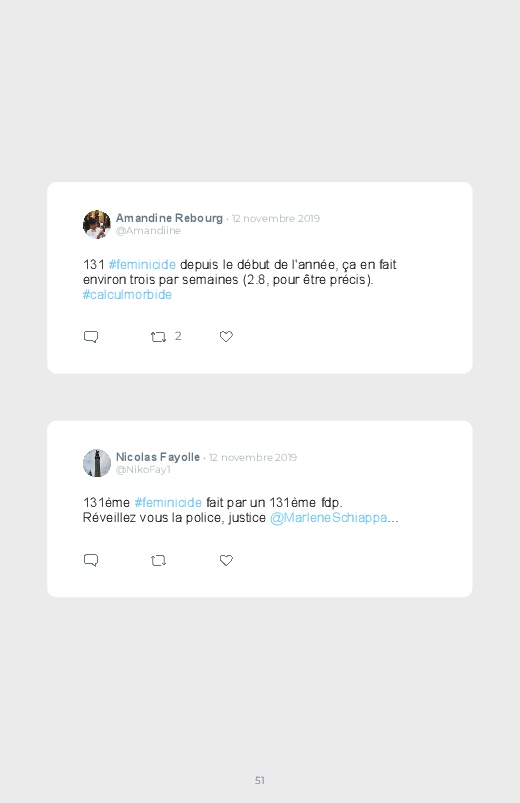The height and width of the screenshot is (803, 520).
Task: Open the @MarleneSchiappa mention
Action: coord(328,518)
